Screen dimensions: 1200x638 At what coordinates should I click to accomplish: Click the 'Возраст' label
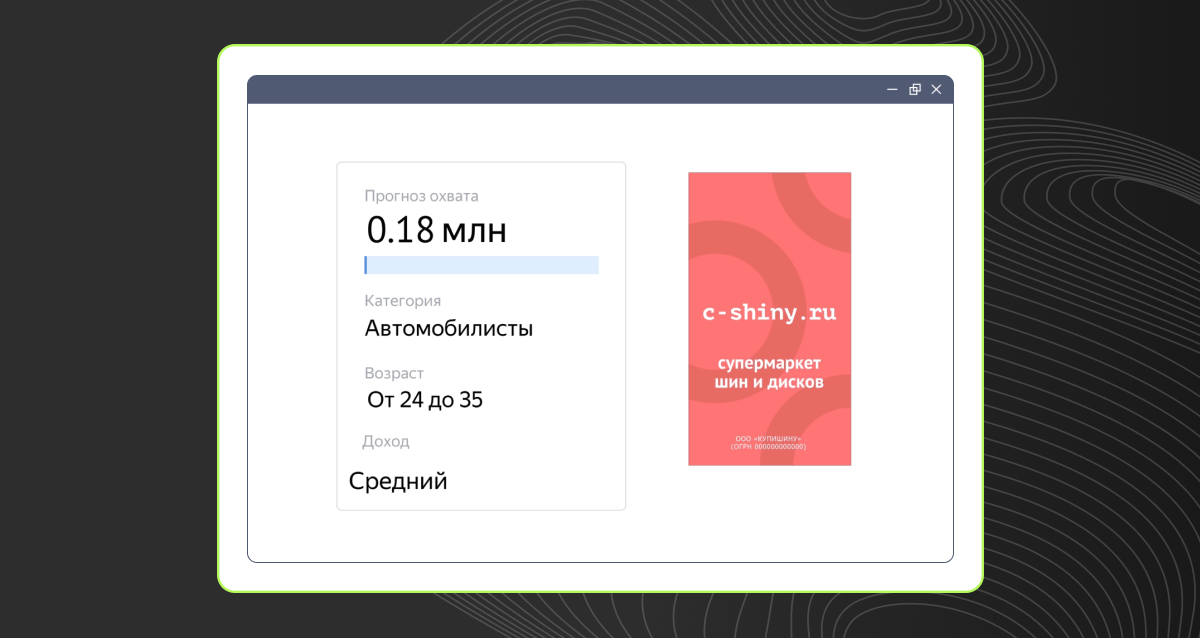[394, 373]
